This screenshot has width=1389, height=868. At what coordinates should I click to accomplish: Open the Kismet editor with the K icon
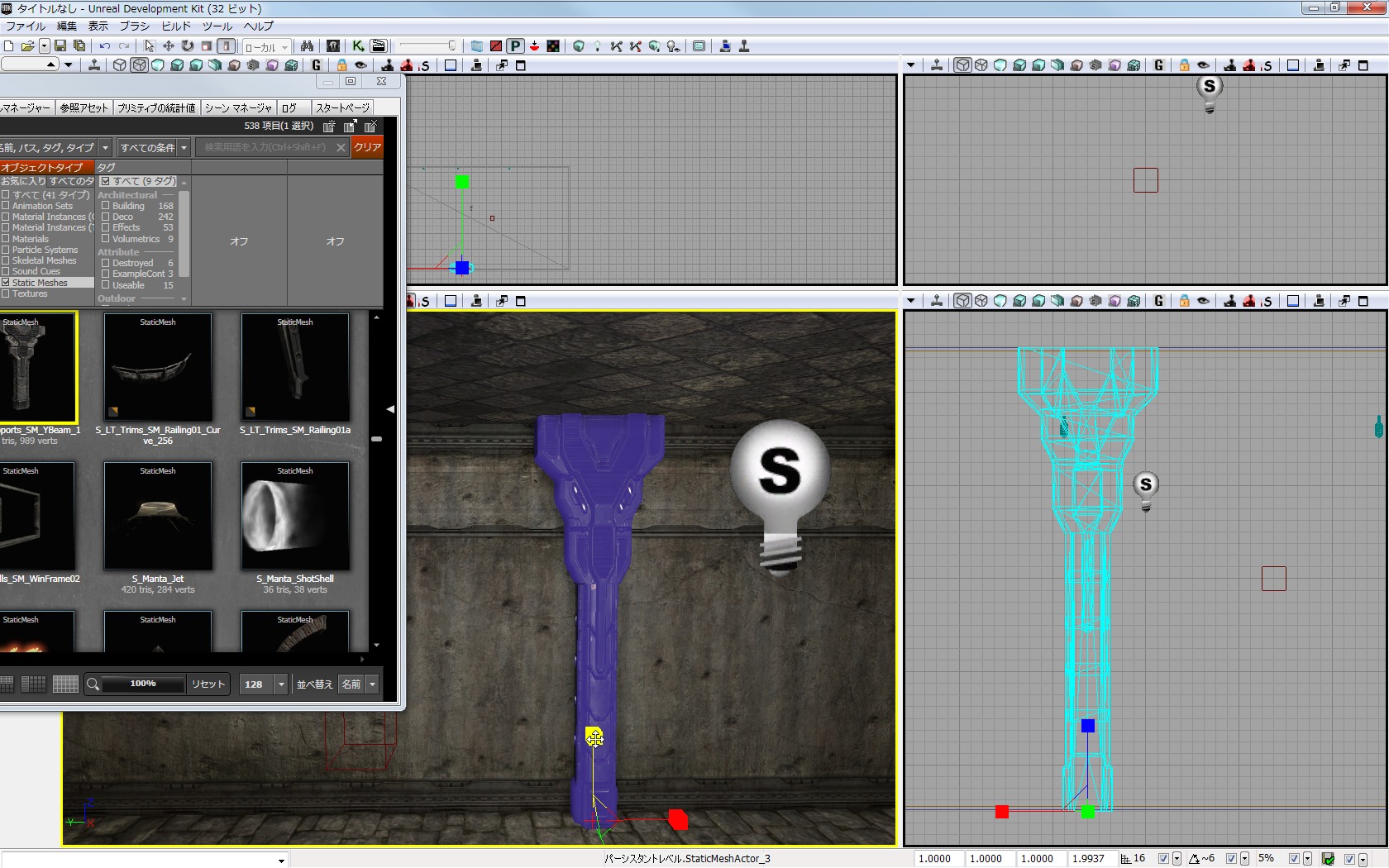coord(358,46)
